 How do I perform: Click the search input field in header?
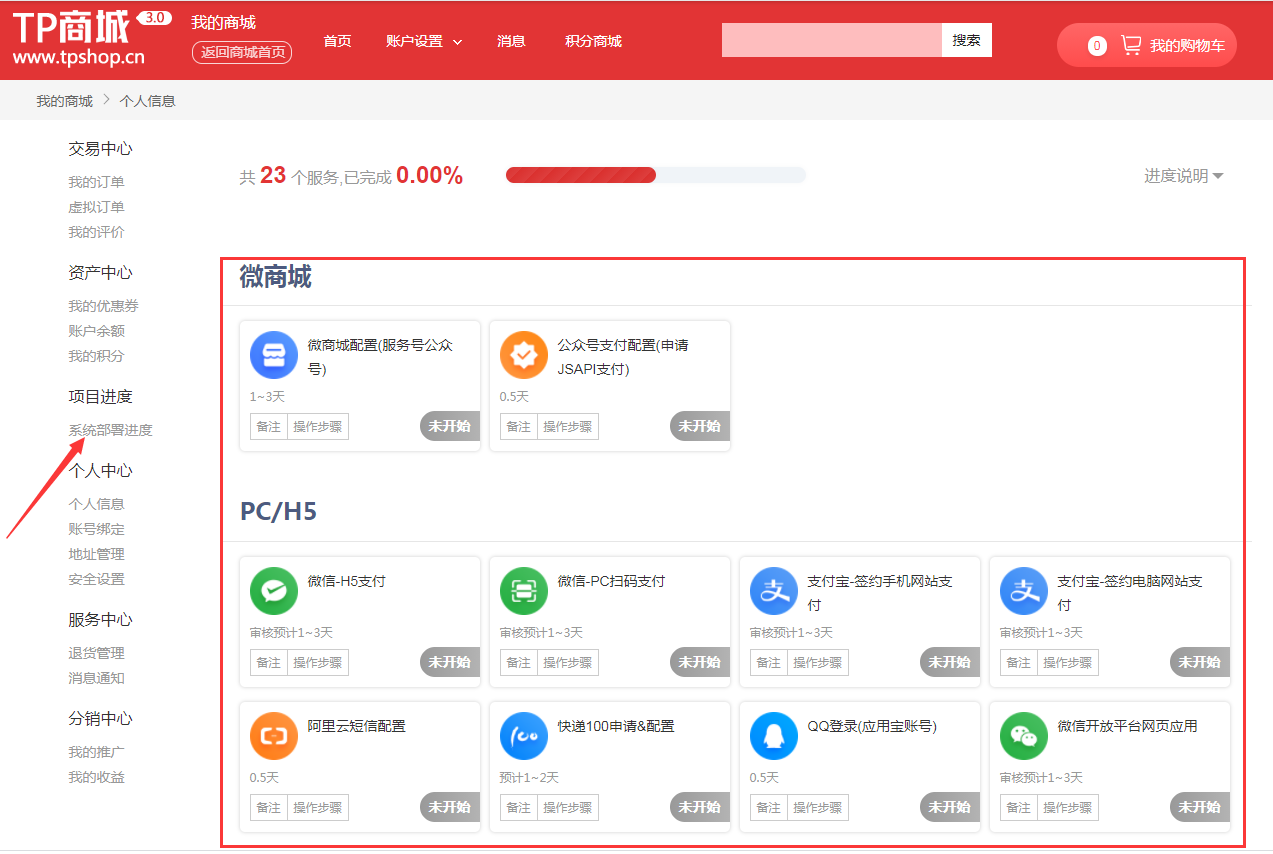coord(831,40)
